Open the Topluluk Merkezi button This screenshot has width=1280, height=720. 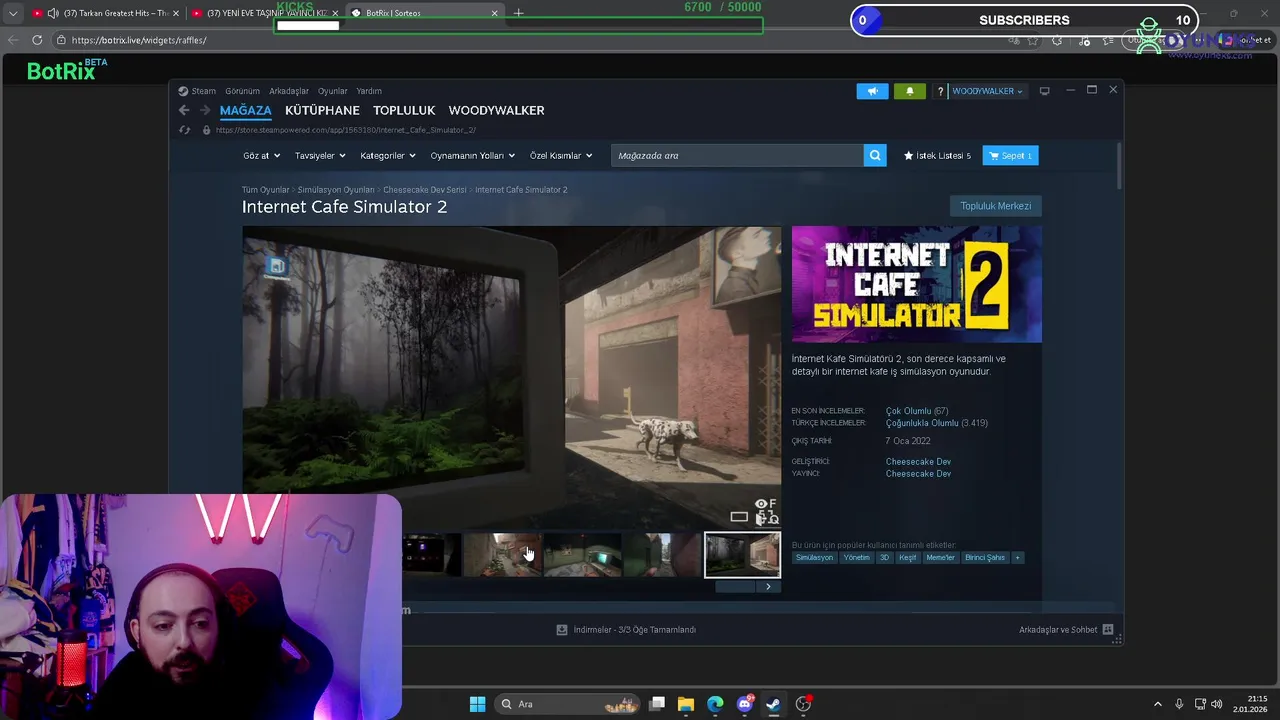coord(995,206)
